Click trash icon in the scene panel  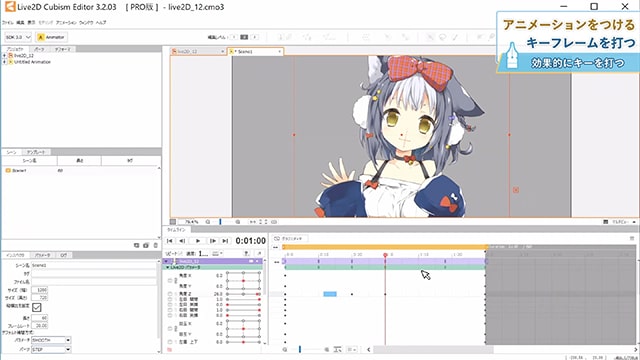tap(156, 245)
